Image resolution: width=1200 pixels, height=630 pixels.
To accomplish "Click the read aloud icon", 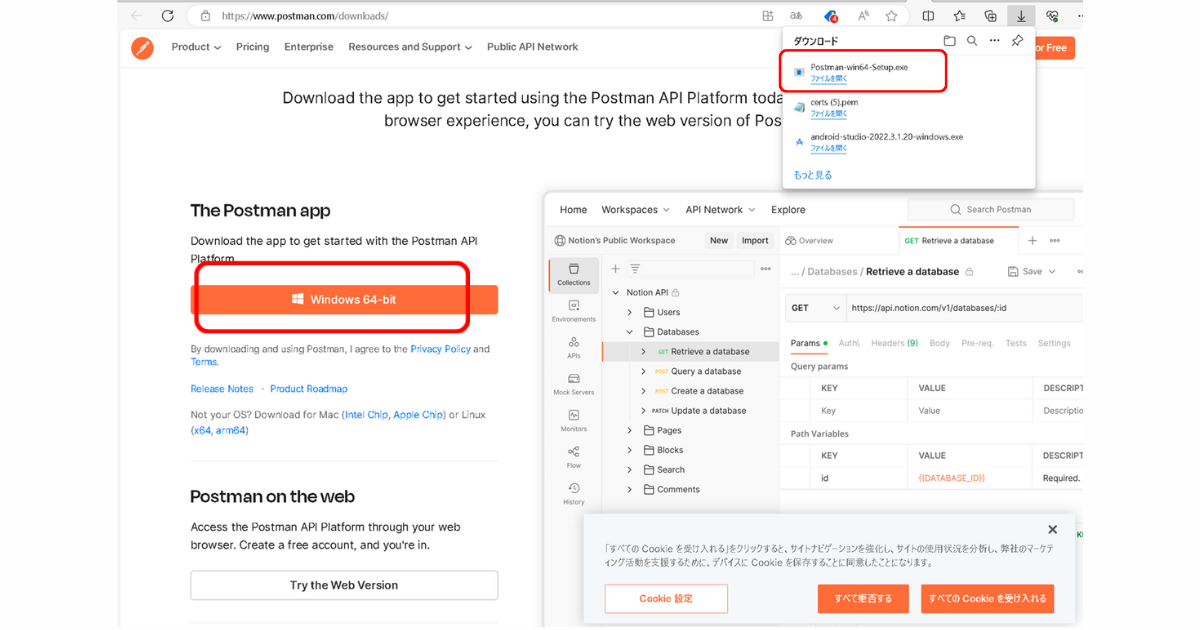I will (x=863, y=16).
